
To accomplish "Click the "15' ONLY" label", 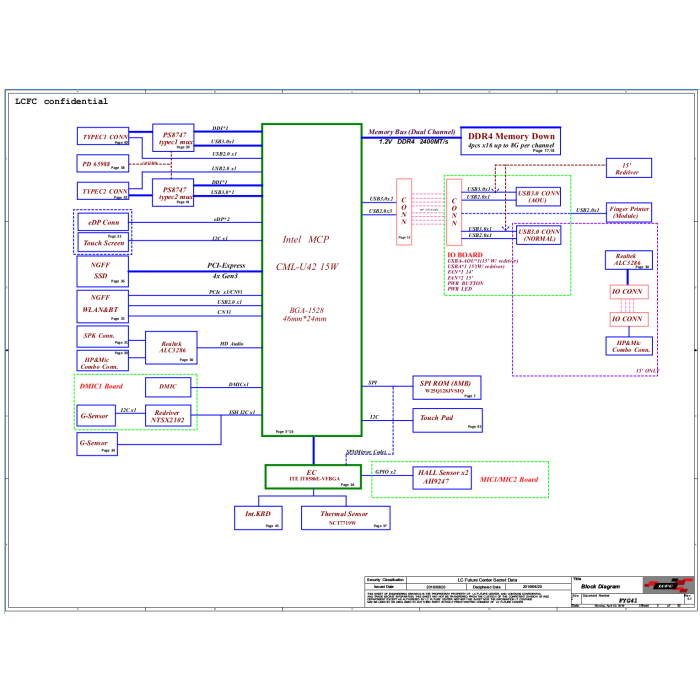I will [x=647, y=371].
